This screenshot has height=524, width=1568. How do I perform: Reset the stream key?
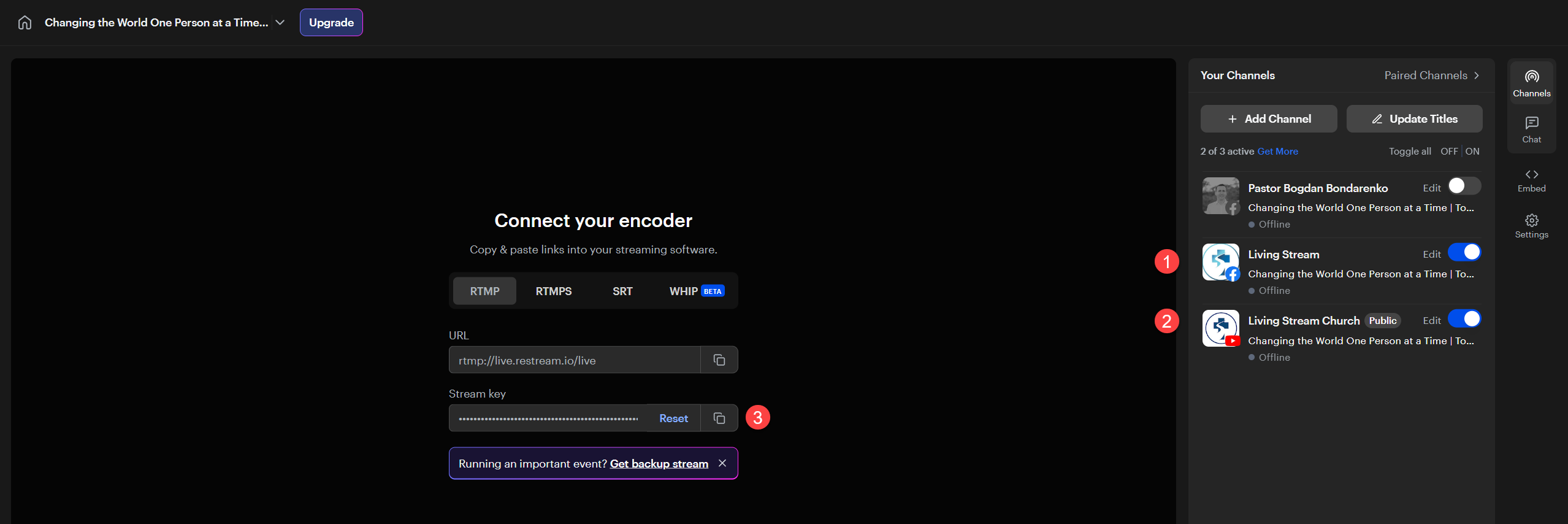pyautogui.click(x=673, y=418)
